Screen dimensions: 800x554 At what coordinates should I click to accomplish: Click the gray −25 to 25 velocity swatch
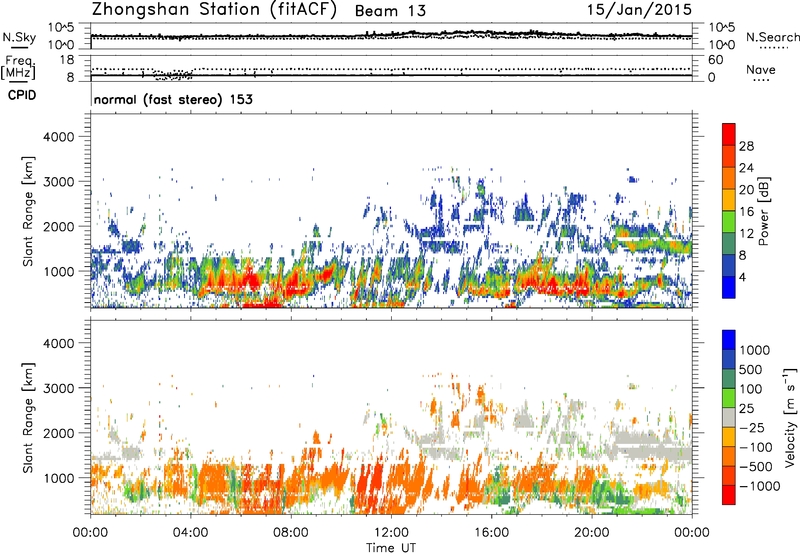click(729, 417)
